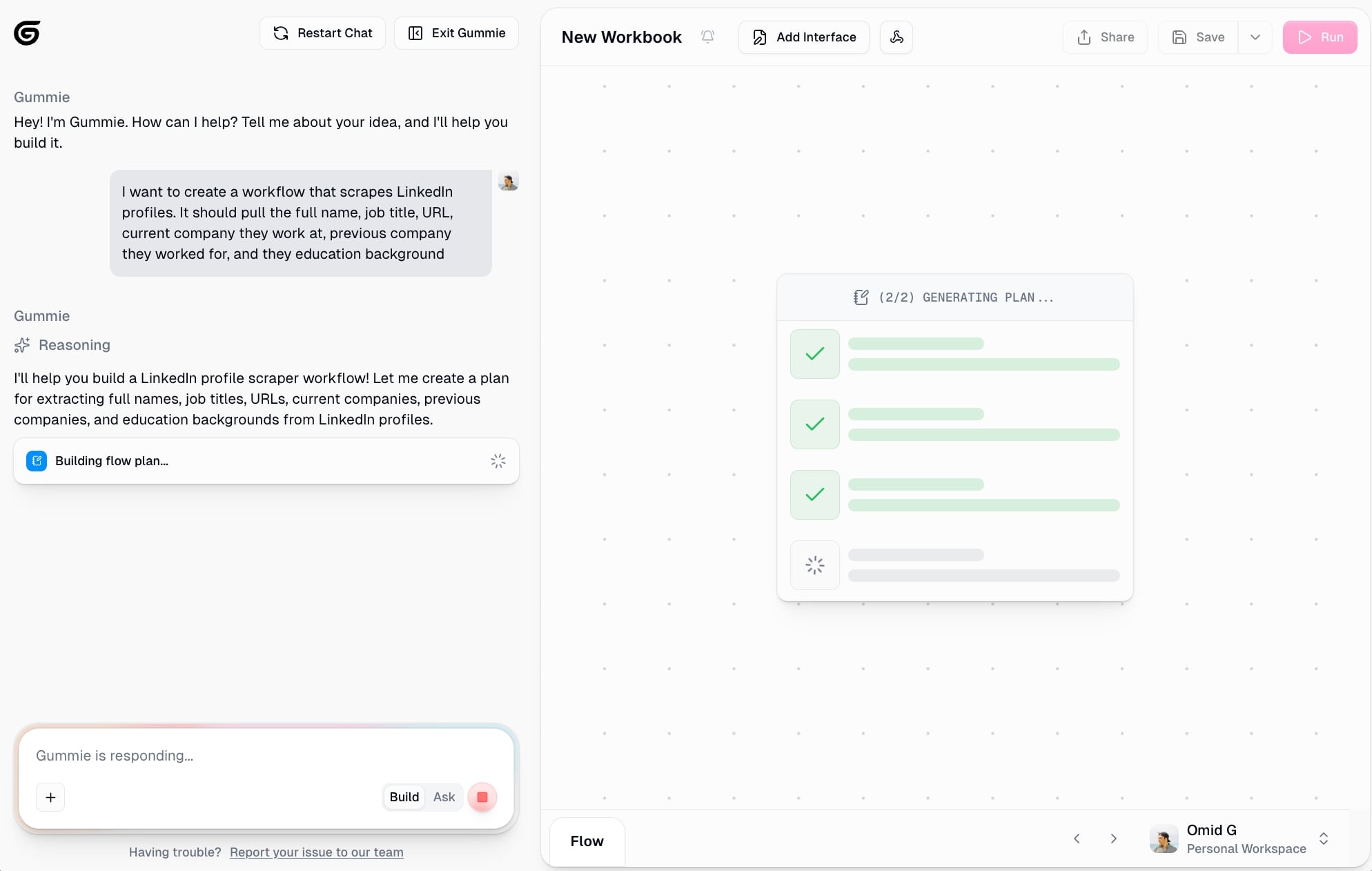Open the Personal Workspace switcher

tap(1324, 839)
